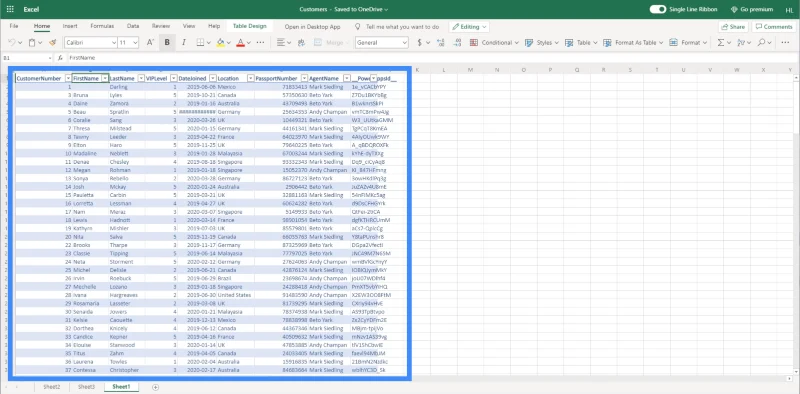Image resolution: width=800 pixels, height=394 pixels.
Task: Switch to the Review tab
Action: click(161, 26)
